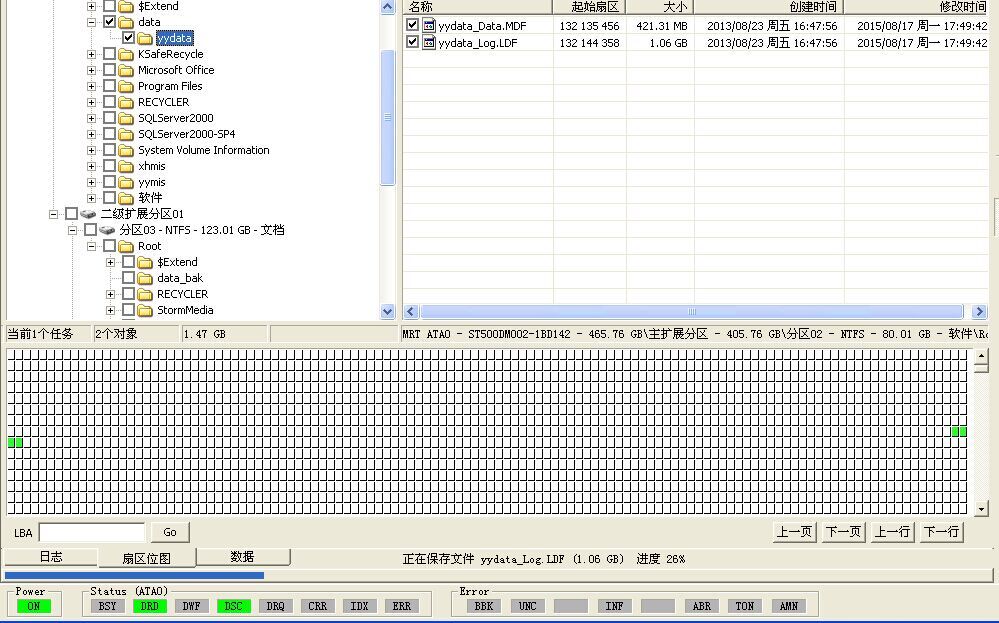Expand the StormMedia folder node
The width and height of the screenshot is (999, 623).
tap(110, 310)
